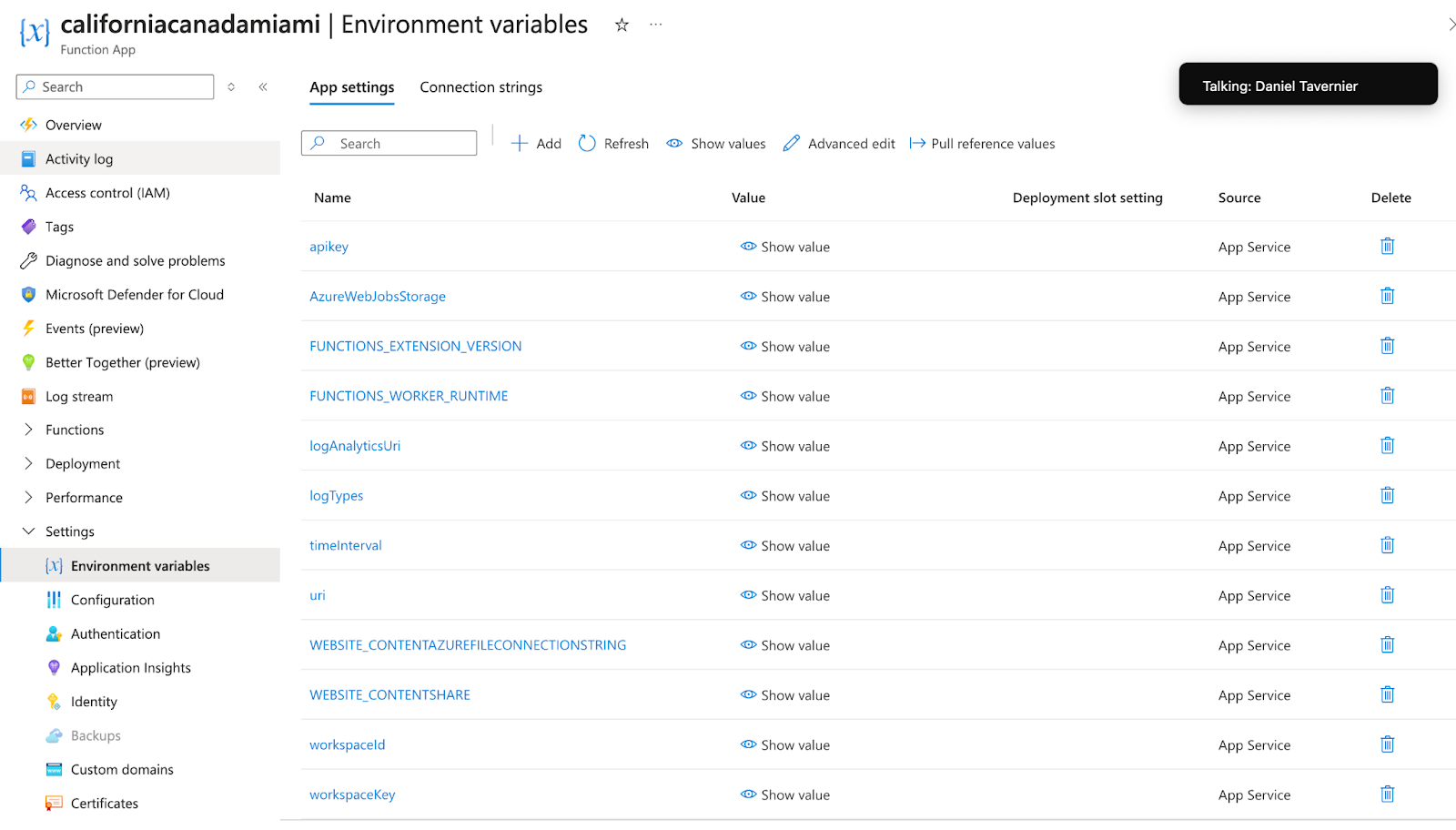The width and height of the screenshot is (1456, 830).
Task: Add a new app setting
Action: [536, 144]
